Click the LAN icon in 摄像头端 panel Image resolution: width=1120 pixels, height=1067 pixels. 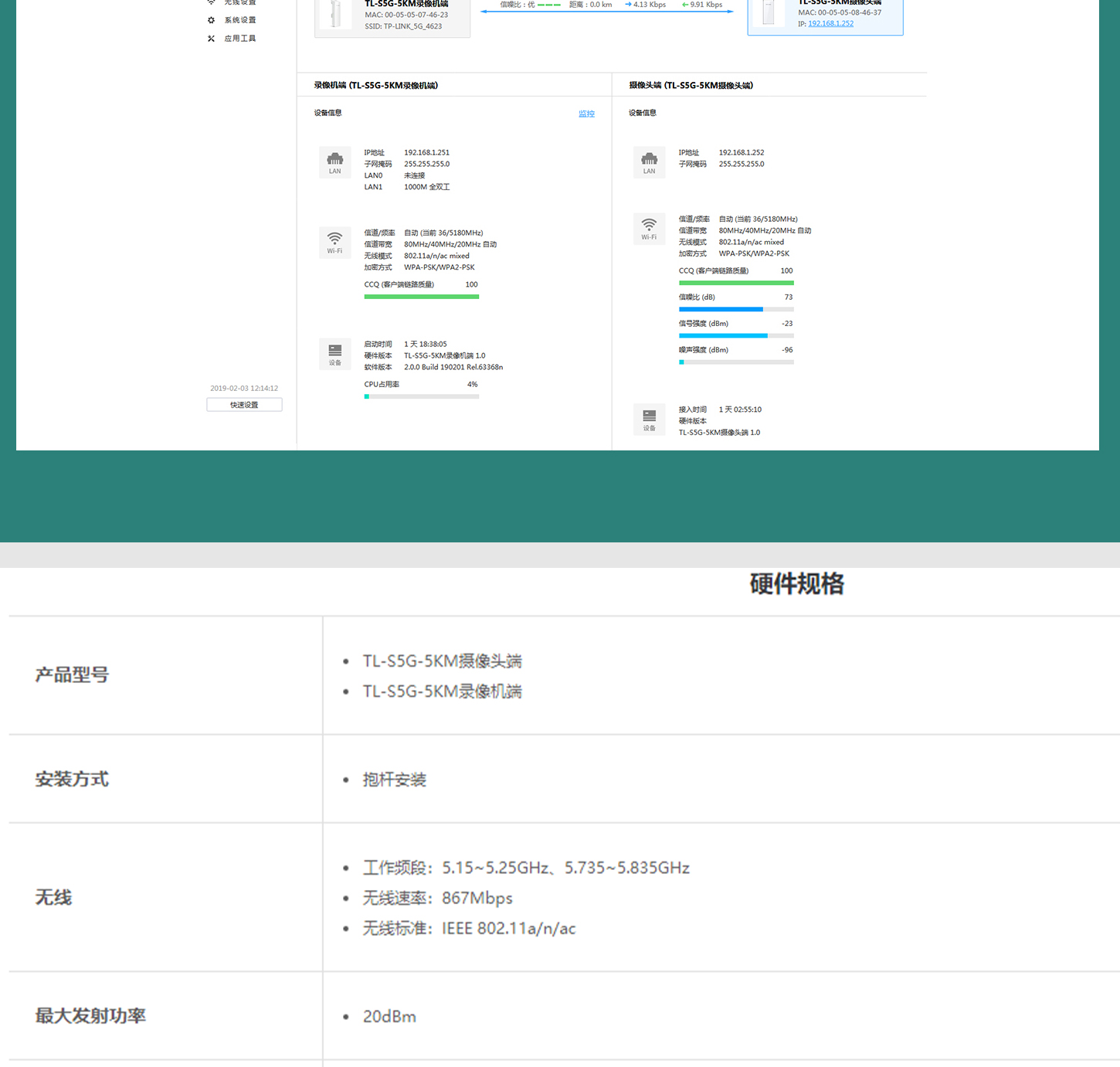[x=649, y=162]
